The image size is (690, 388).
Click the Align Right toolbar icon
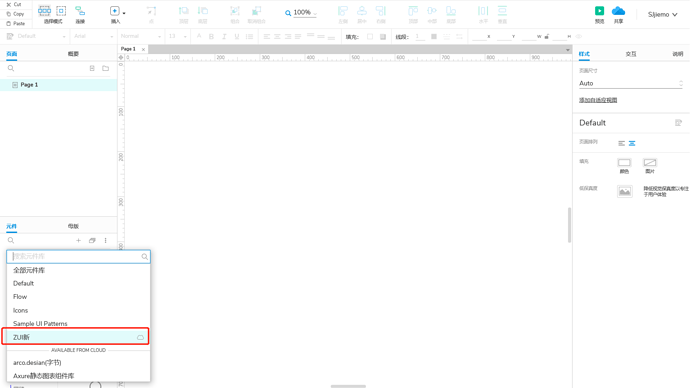[381, 11]
